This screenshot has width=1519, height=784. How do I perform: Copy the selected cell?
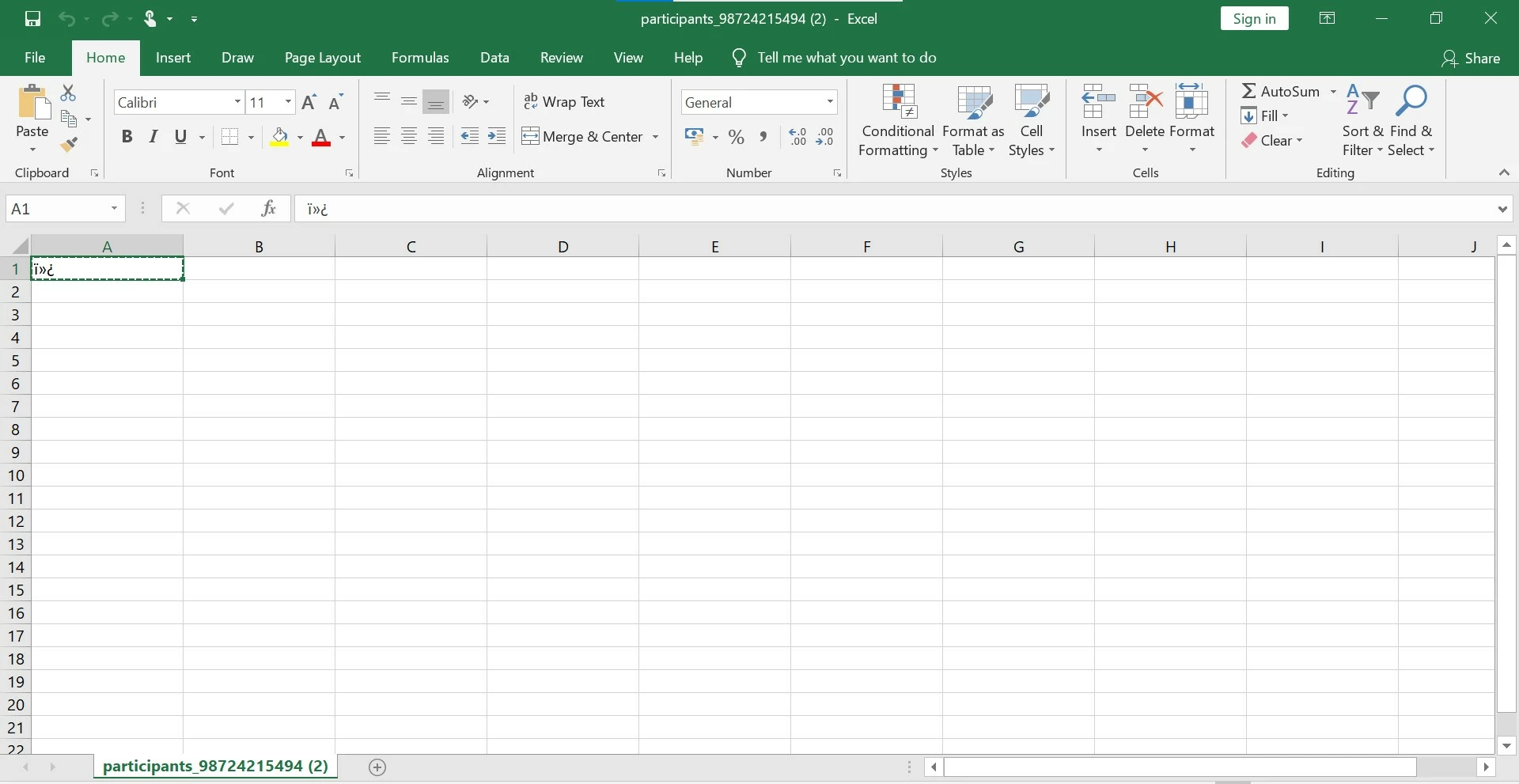70,119
